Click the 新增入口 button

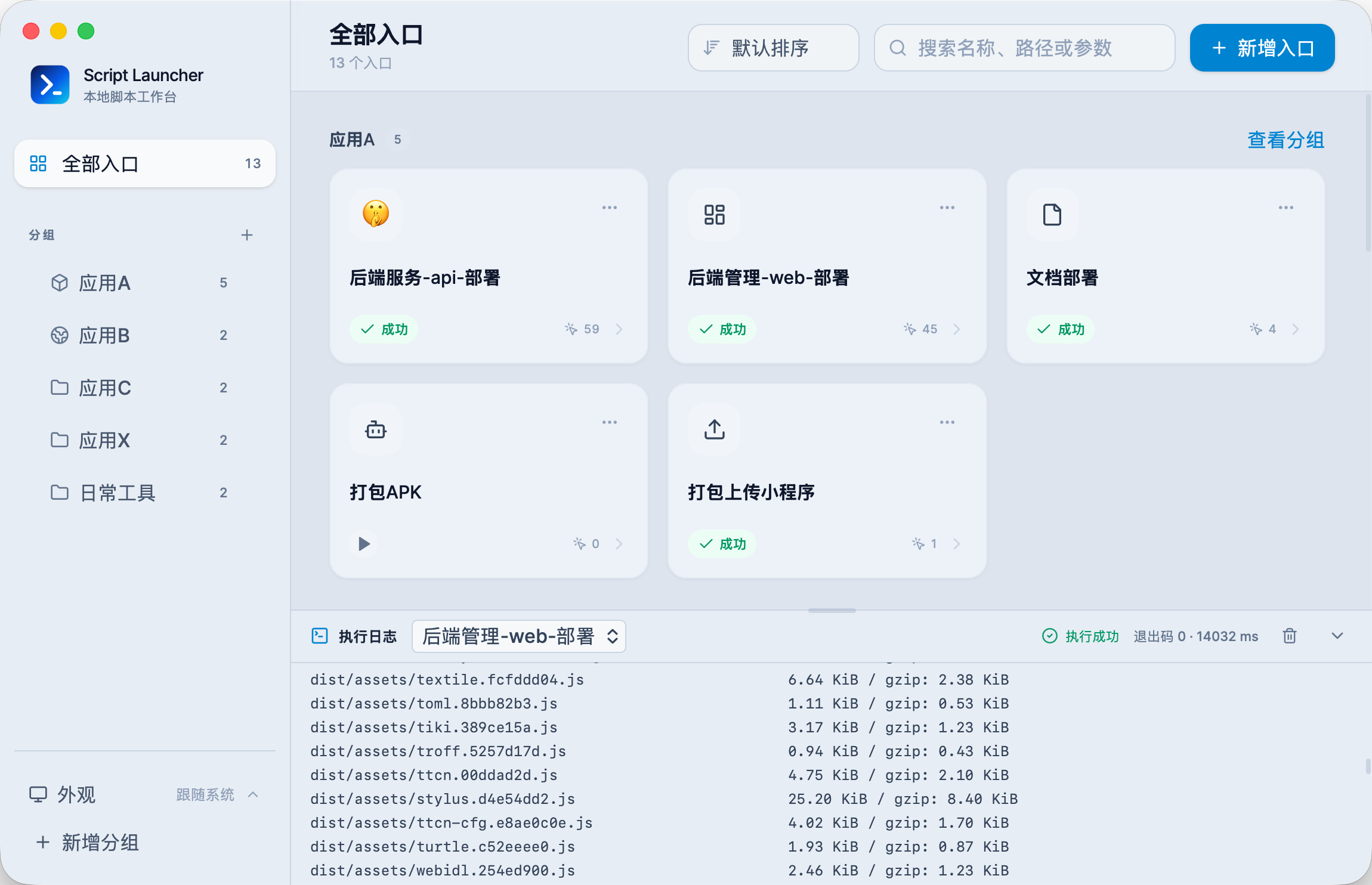(1262, 48)
